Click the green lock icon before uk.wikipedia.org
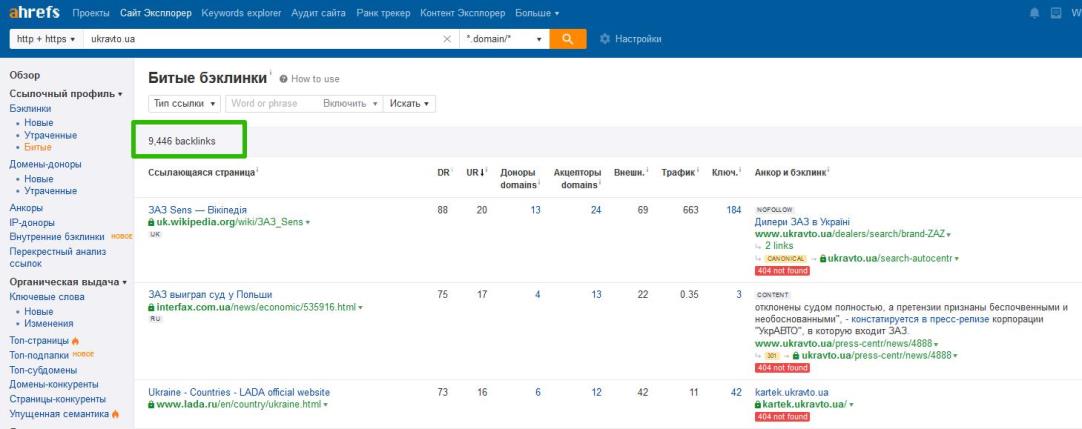The height and width of the screenshot is (429, 1082). [x=151, y=223]
